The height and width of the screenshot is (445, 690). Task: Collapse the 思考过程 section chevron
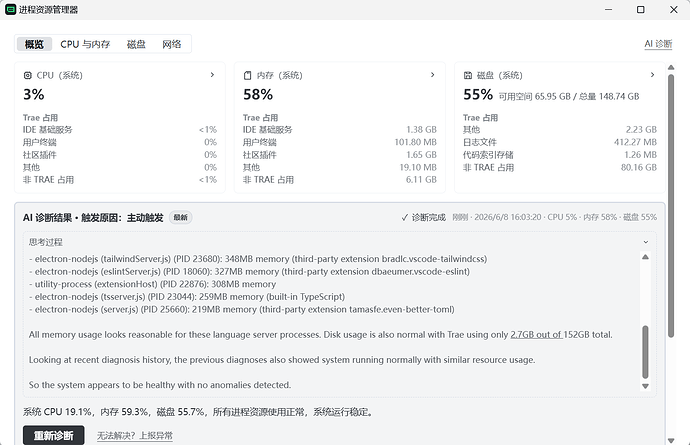coord(646,242)
